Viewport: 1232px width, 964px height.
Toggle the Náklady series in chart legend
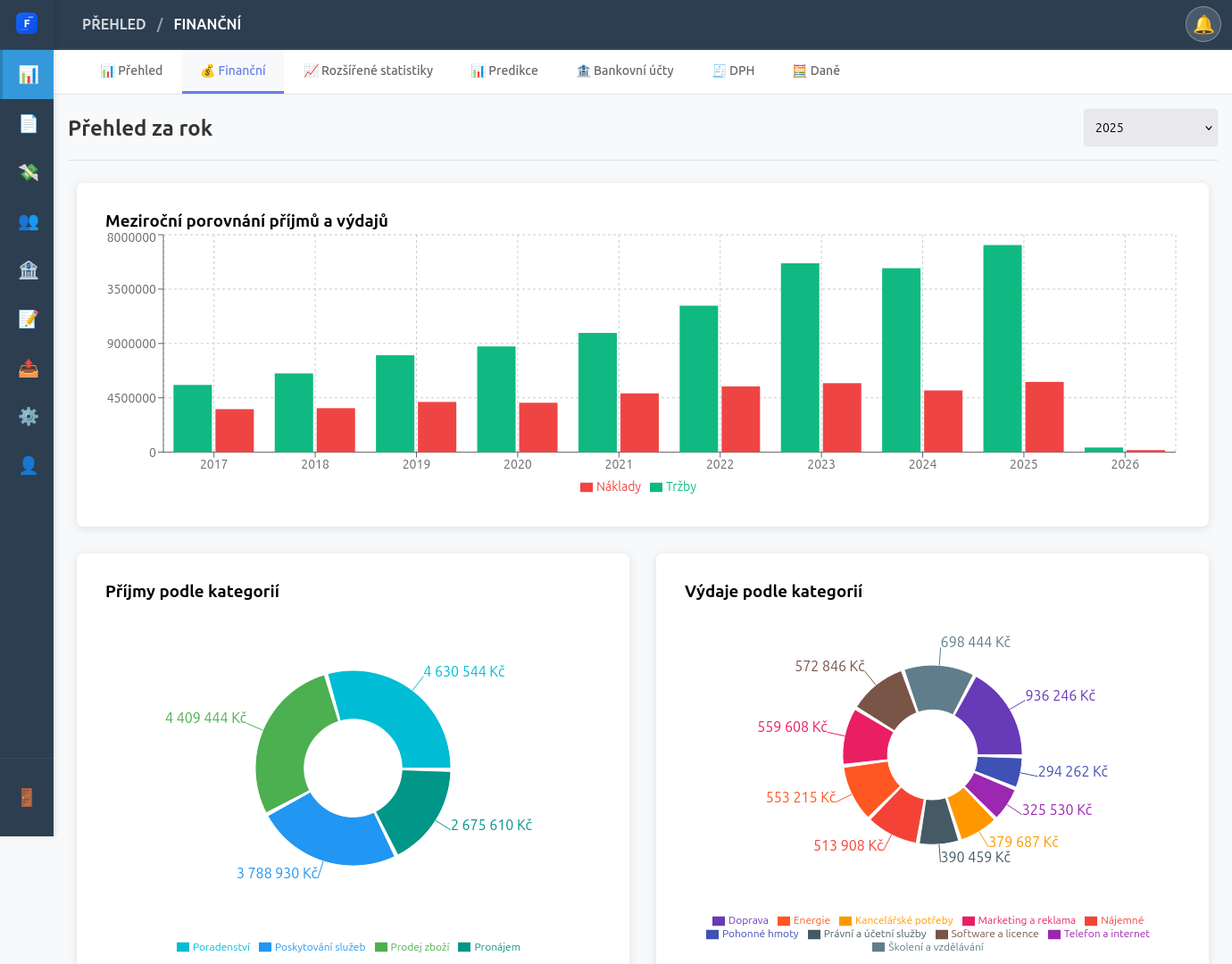tap(611, 486)
